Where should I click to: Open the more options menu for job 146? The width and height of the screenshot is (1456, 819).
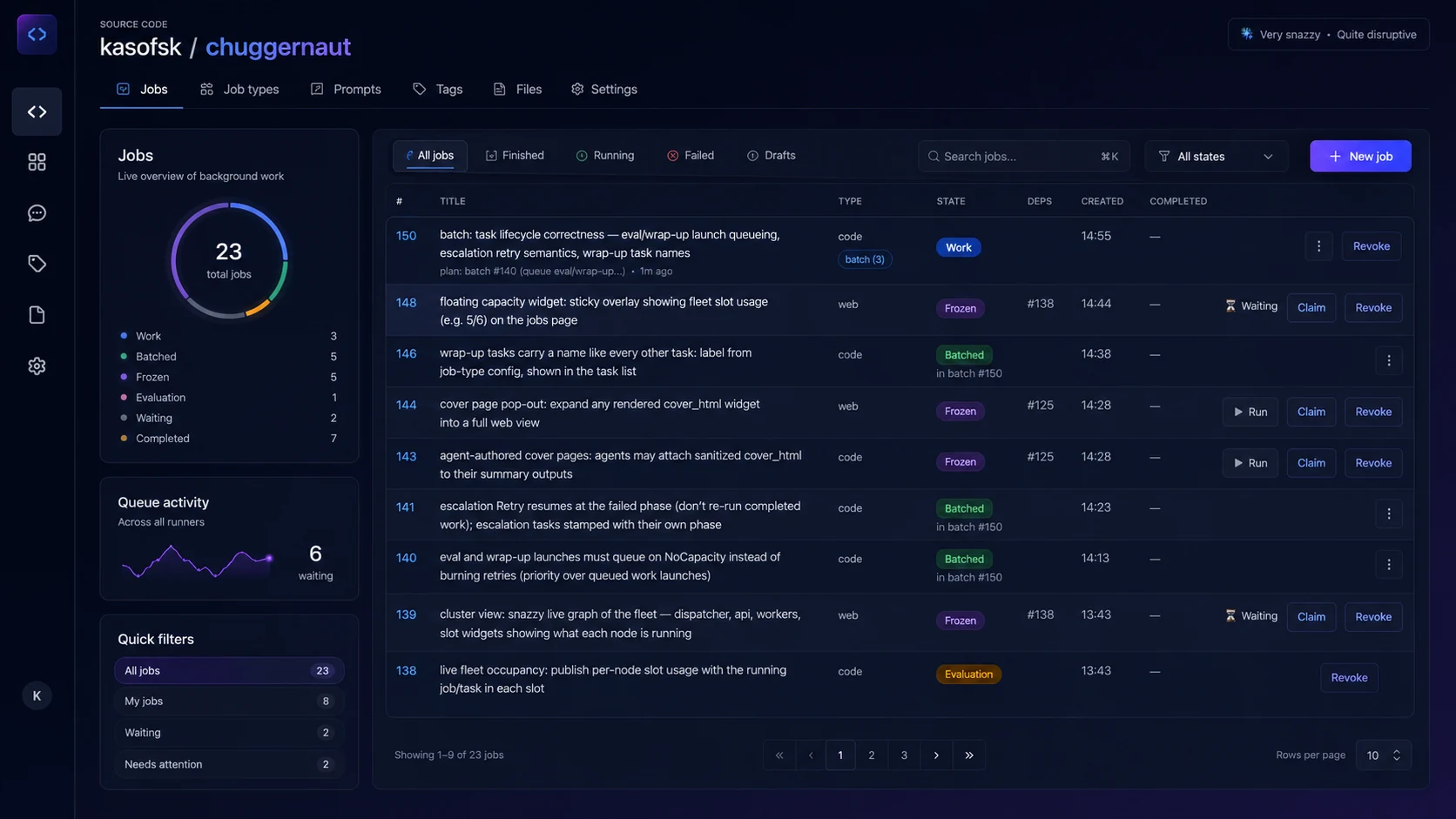click(x=1389, y=360)
